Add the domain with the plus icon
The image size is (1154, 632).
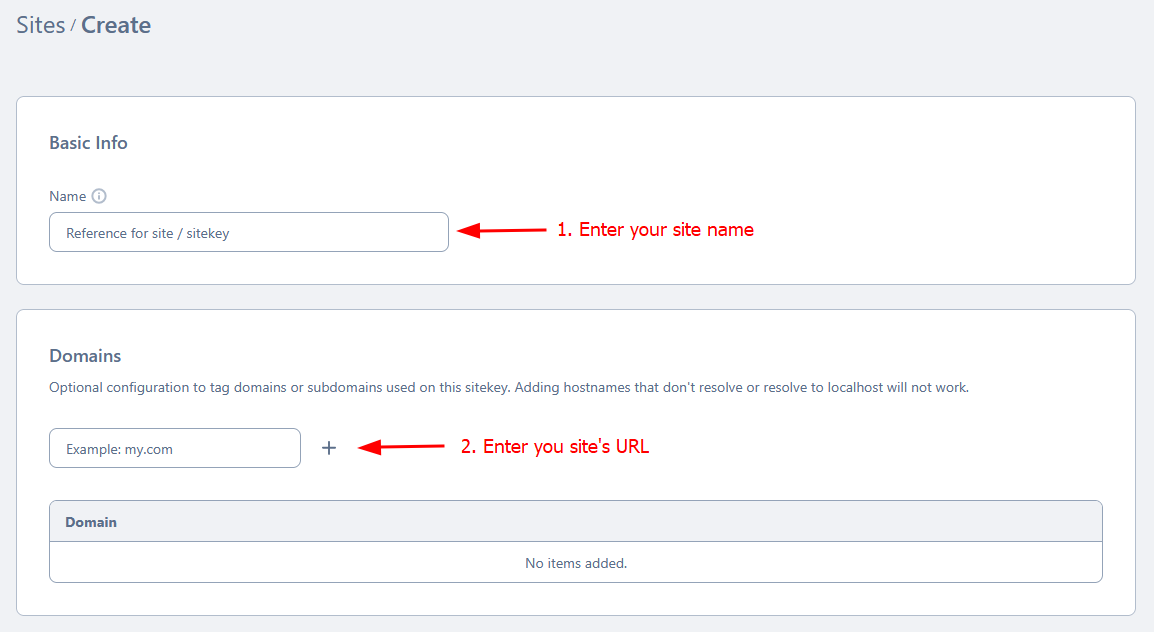(x=329, y=447)
